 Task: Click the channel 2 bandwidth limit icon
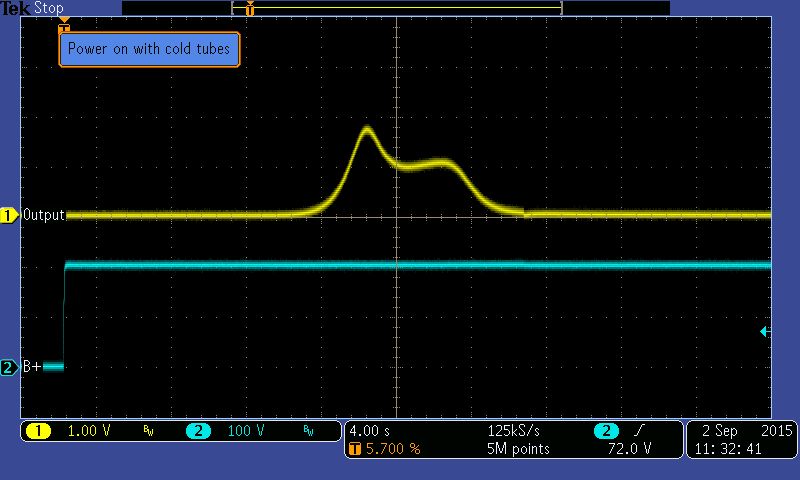(308, 432)
